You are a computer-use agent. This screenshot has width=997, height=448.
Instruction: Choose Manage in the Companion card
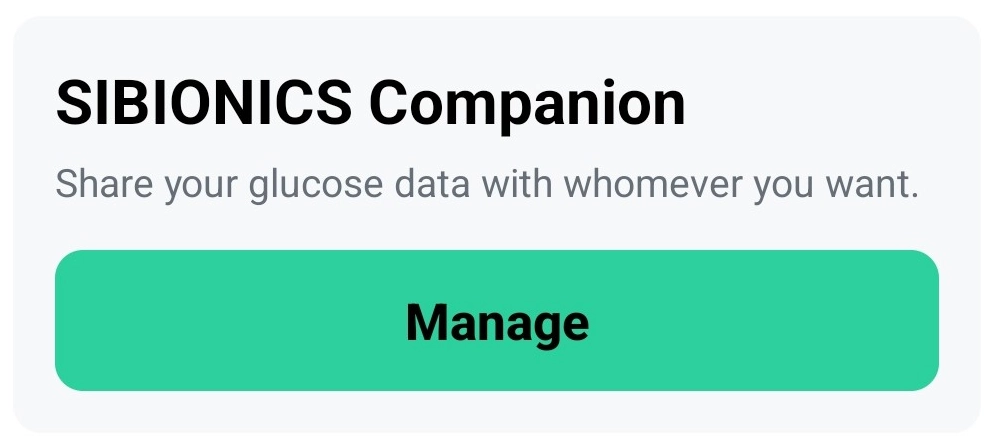click(x=497, y=321)
